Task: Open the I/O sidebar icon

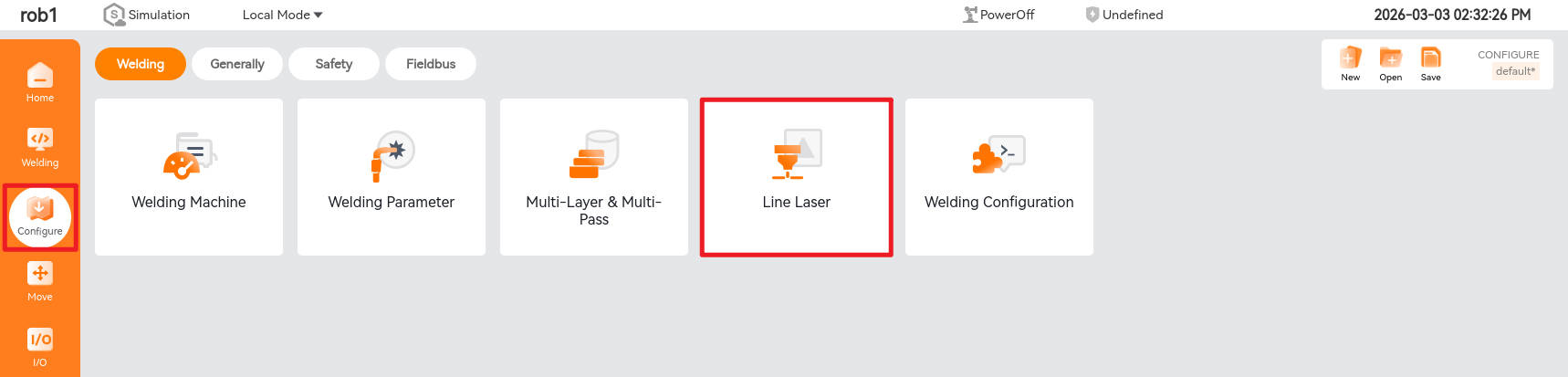Action: [40, 347]
